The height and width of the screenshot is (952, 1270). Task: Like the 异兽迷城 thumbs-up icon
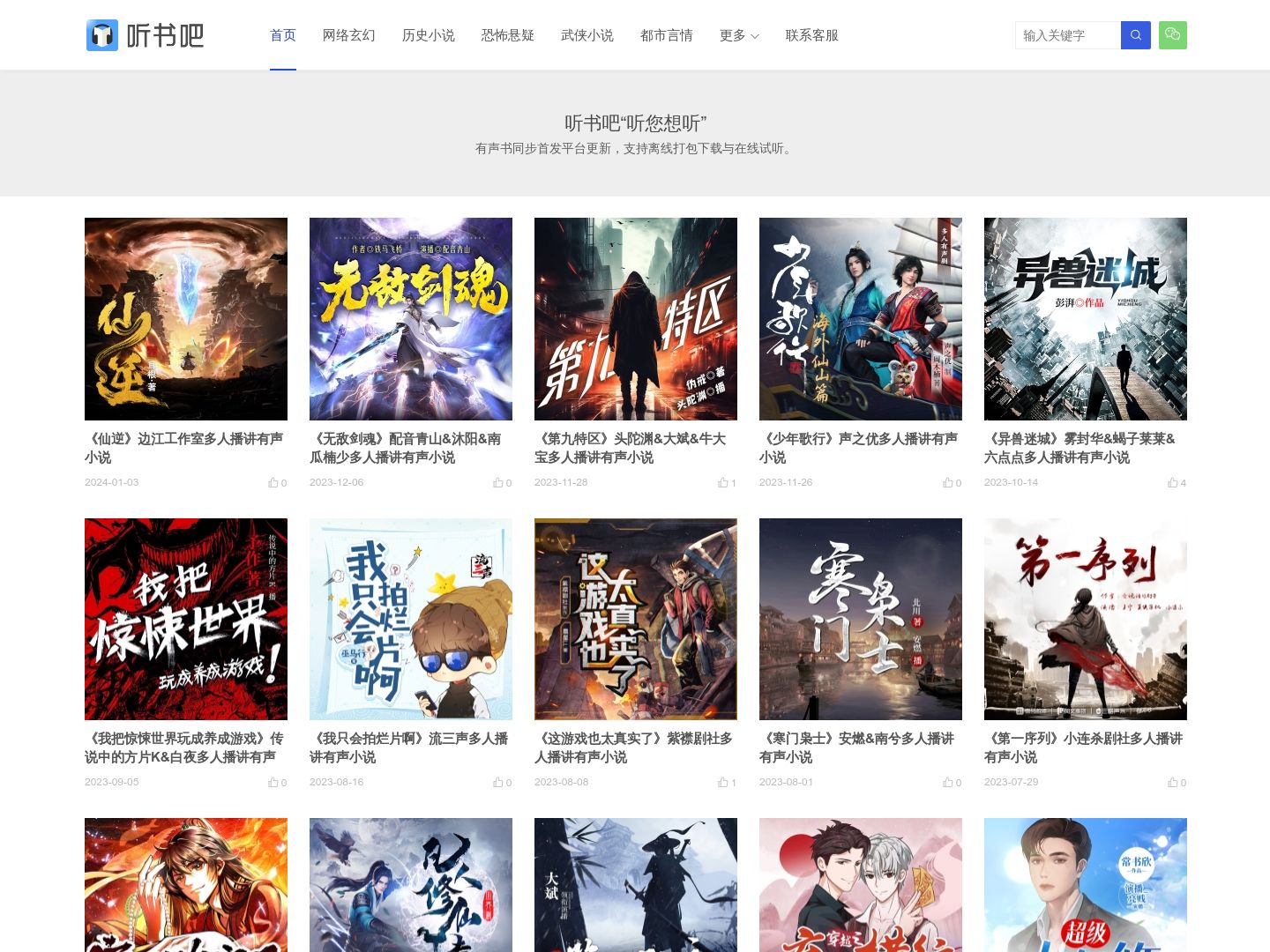(1173, 482)
